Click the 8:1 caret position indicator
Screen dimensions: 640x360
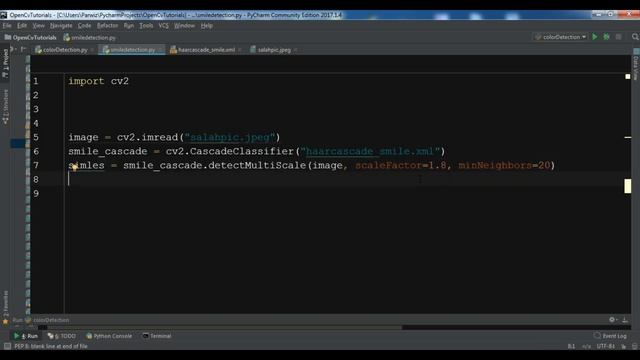tap(571, 346)
